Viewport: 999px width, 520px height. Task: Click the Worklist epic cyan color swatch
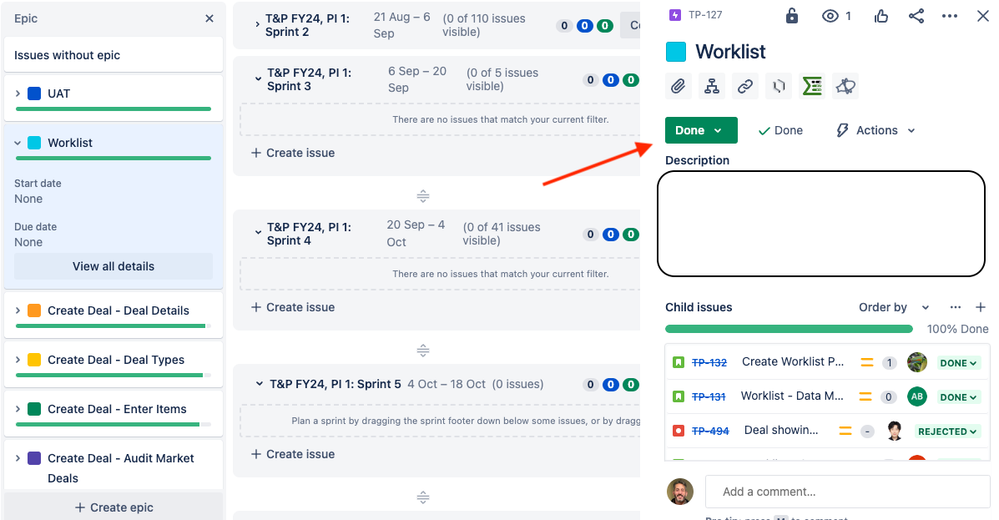[34, 143]
